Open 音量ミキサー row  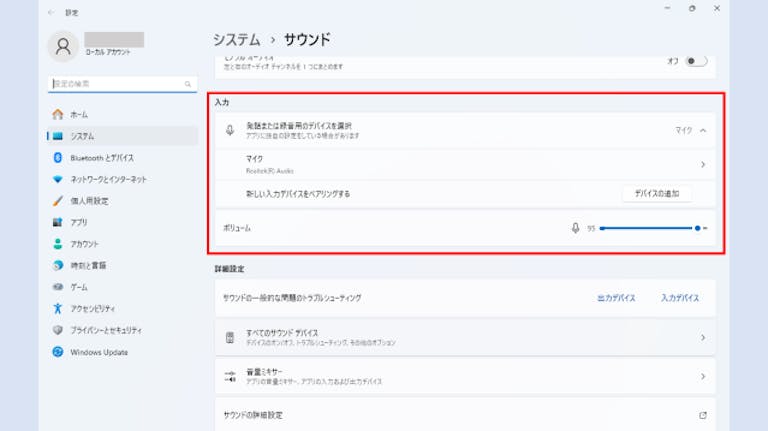(465, 376)
